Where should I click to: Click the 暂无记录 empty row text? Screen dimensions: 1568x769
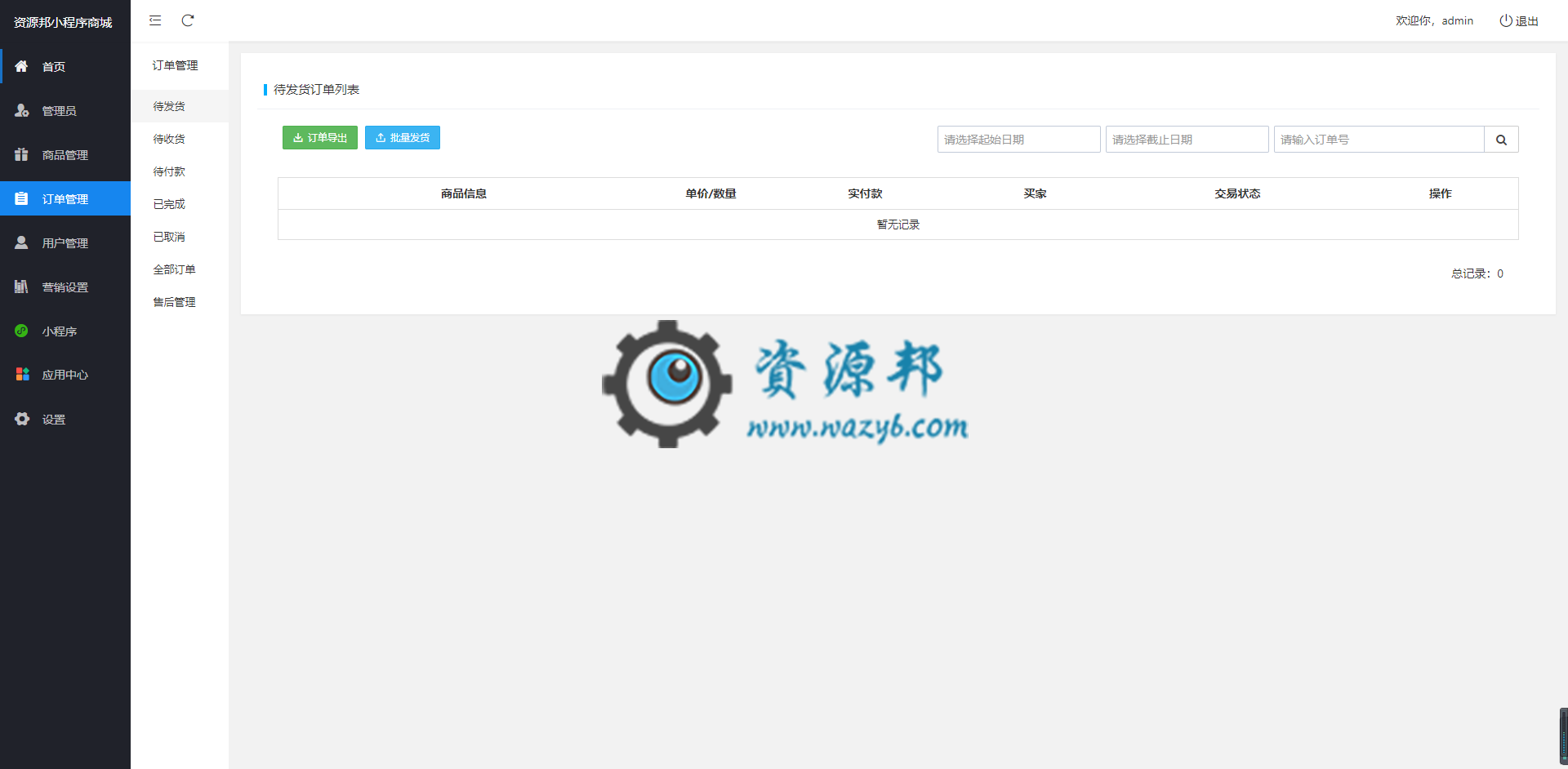pos(898,224)
